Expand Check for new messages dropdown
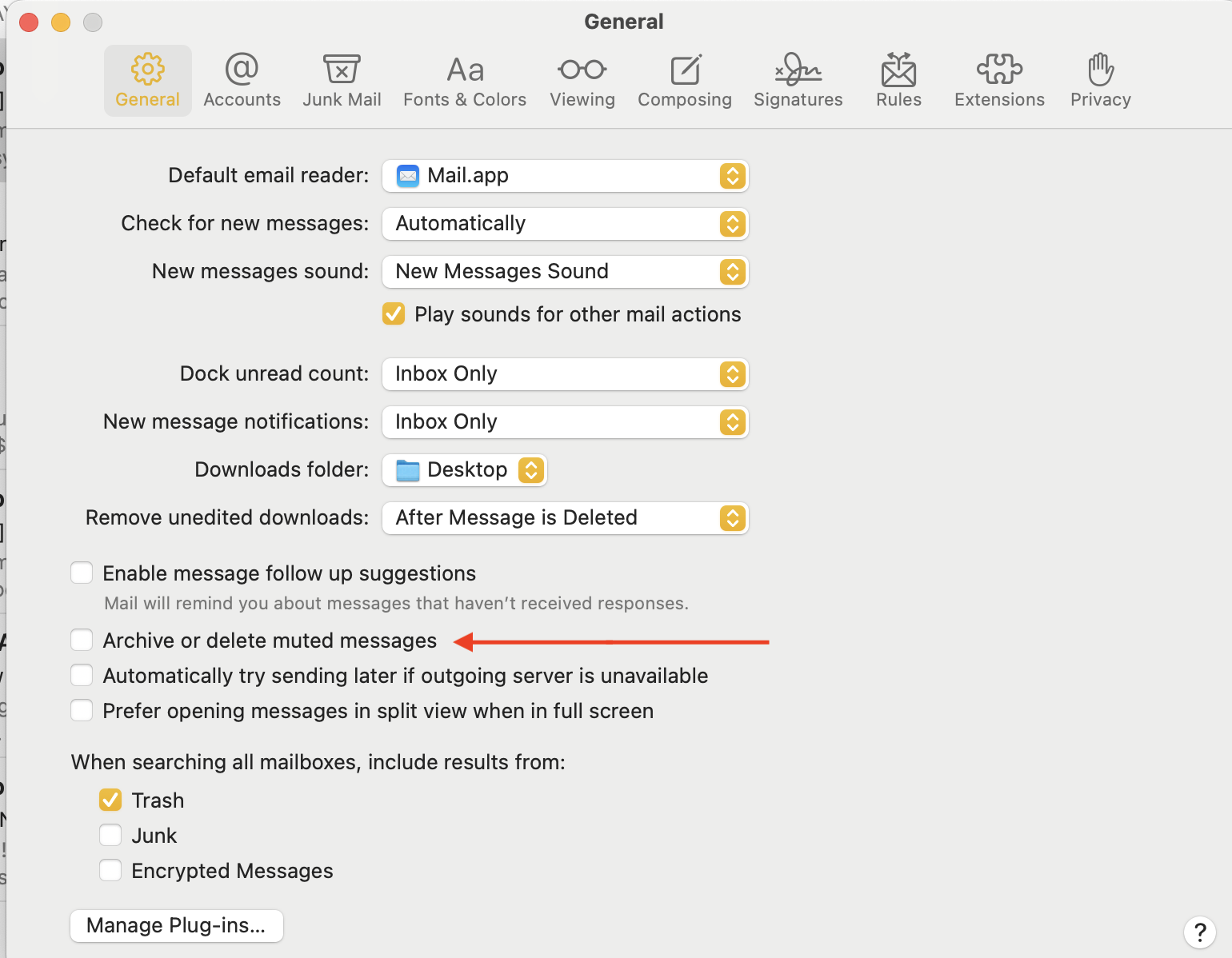 point(565,224)
